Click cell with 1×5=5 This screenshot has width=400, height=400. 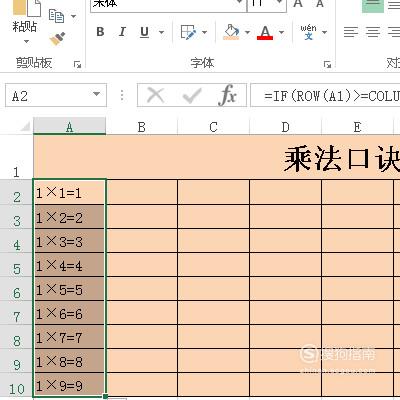pyautogui.click(x=69, y=289)
